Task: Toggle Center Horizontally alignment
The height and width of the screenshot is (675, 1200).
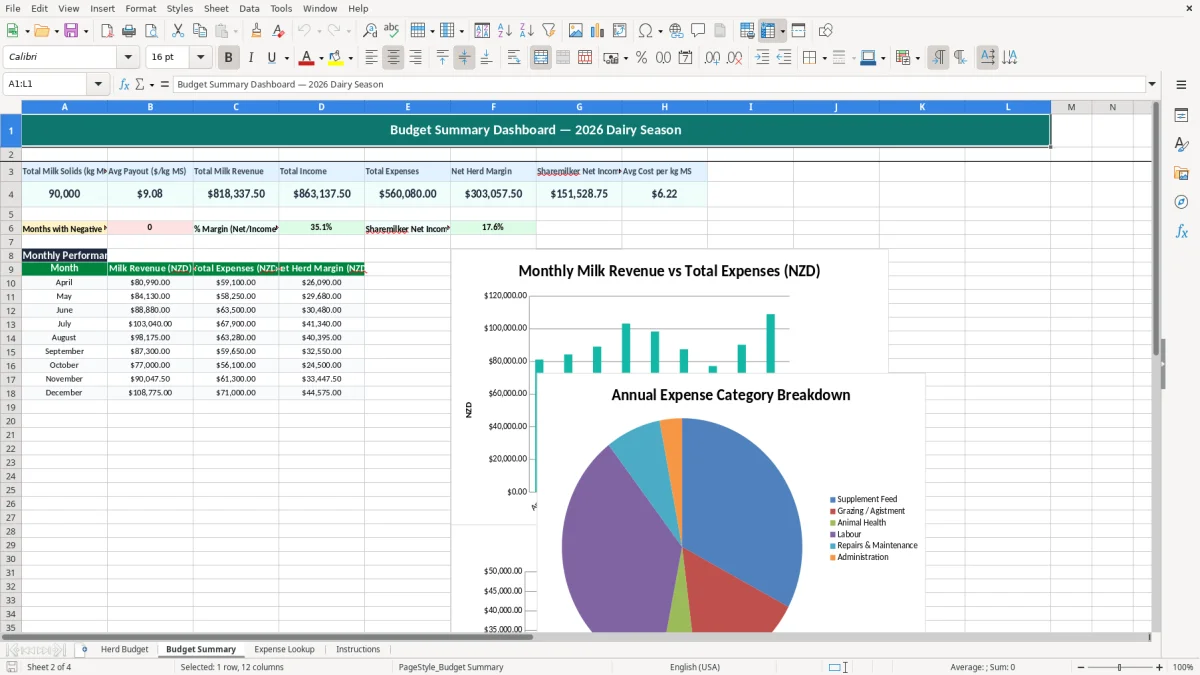Action: 393,58
